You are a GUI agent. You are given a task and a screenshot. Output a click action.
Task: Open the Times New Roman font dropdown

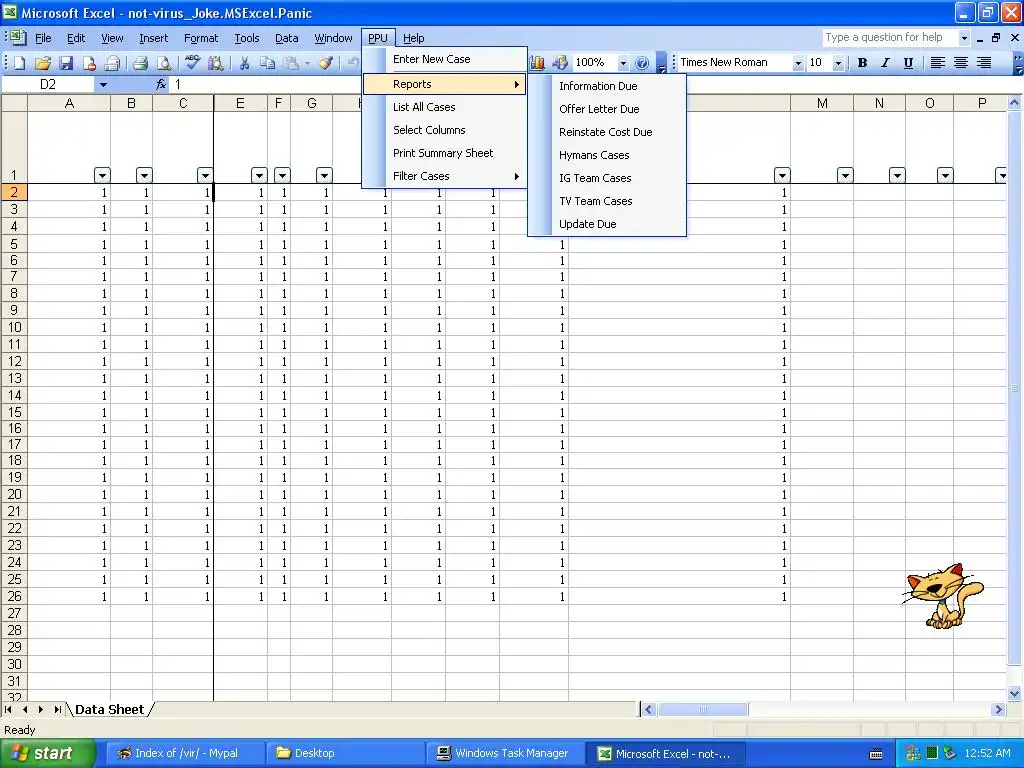click(797, 63)
